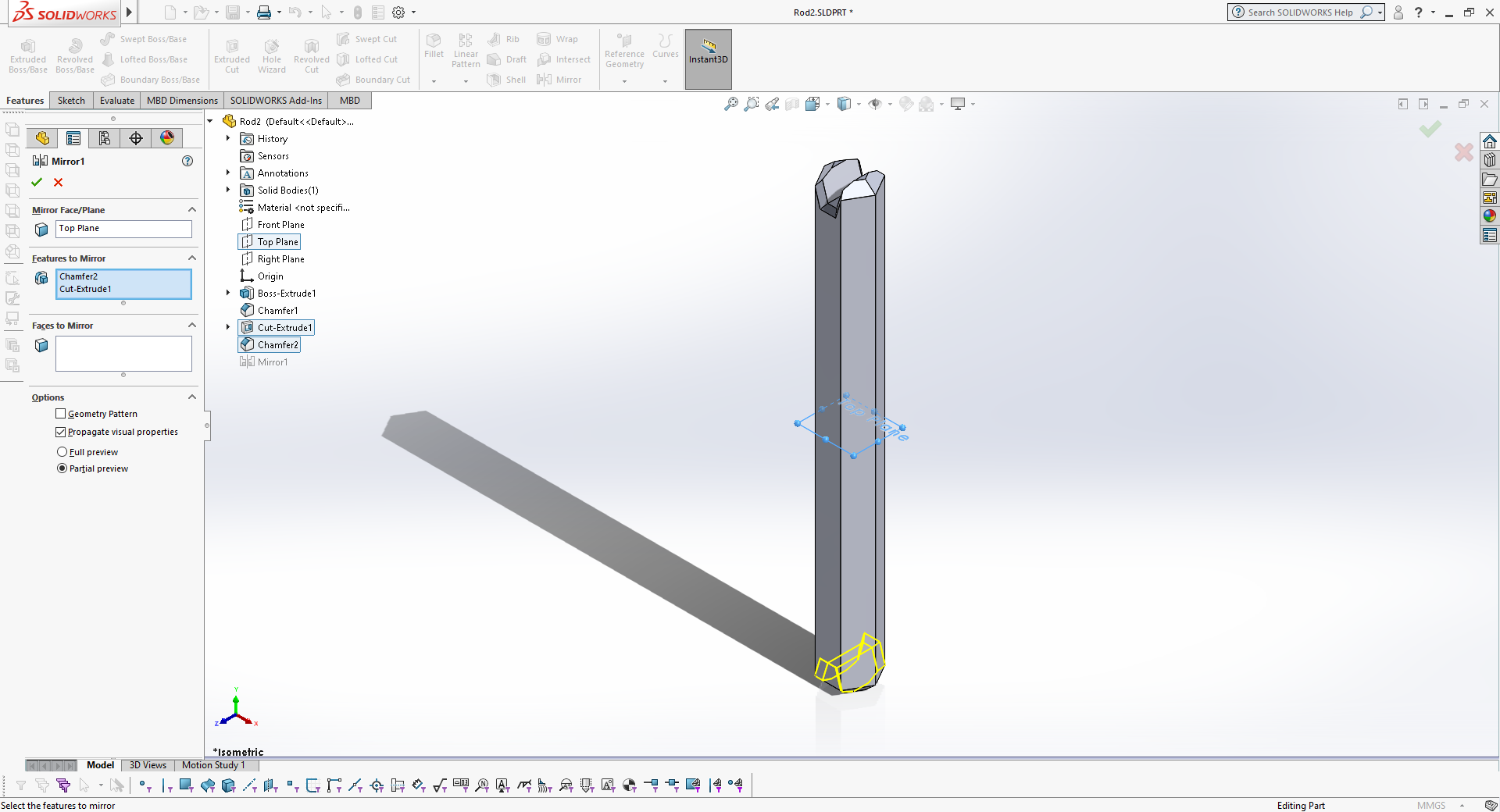Toggle the Geometry Pattern checkbox
The height and width of the screenshot is (812, 1500).
click(61, 414)
